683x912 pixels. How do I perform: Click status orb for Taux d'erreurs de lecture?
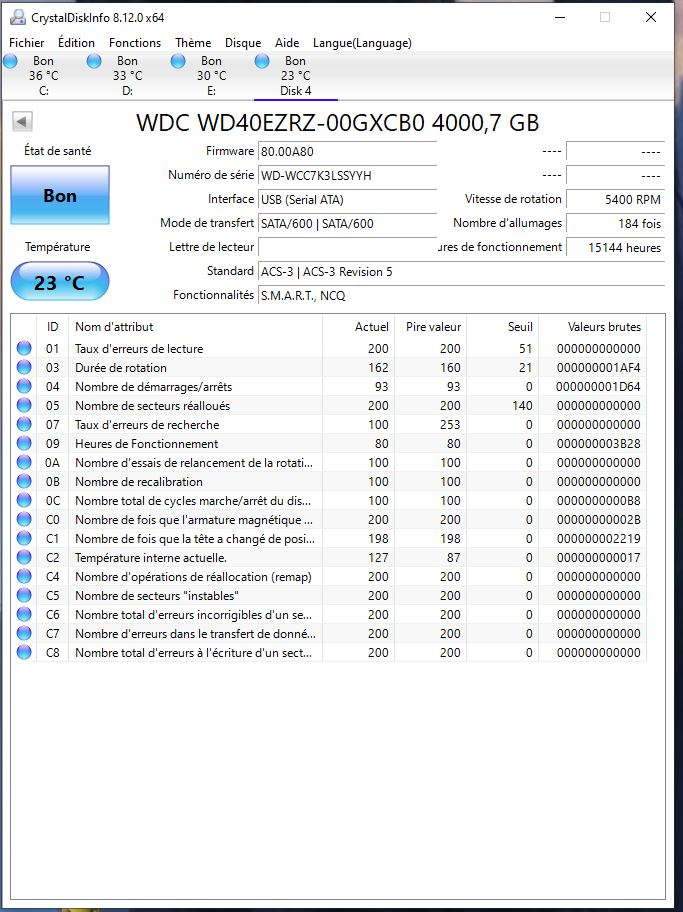(x=24, y=349)
